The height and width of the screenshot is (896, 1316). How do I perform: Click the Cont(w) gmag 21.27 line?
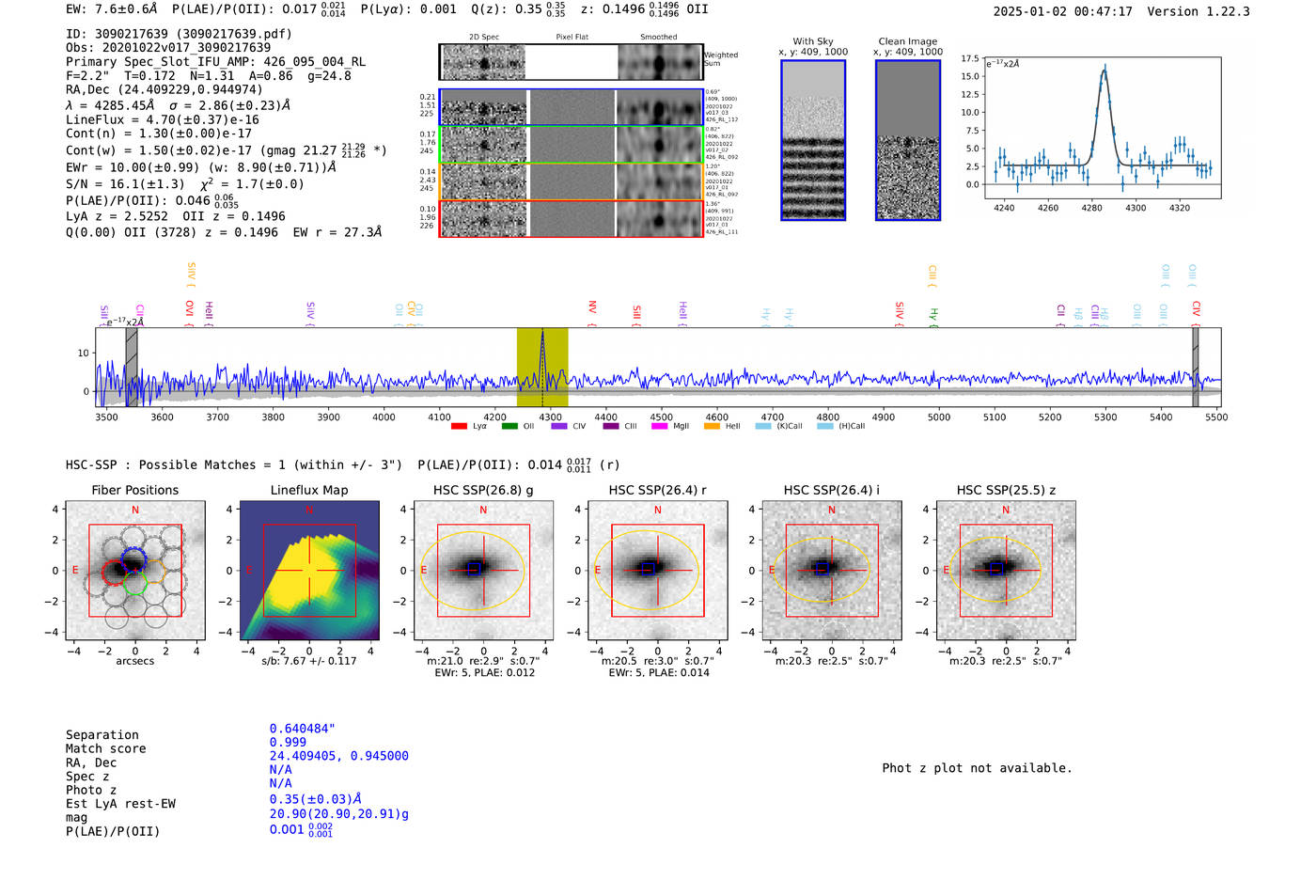[227, 150]
